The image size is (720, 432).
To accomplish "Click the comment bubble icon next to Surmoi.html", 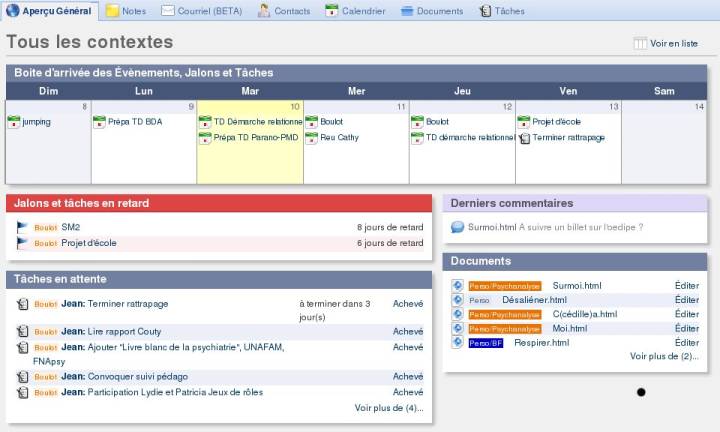I will point(457,227).
